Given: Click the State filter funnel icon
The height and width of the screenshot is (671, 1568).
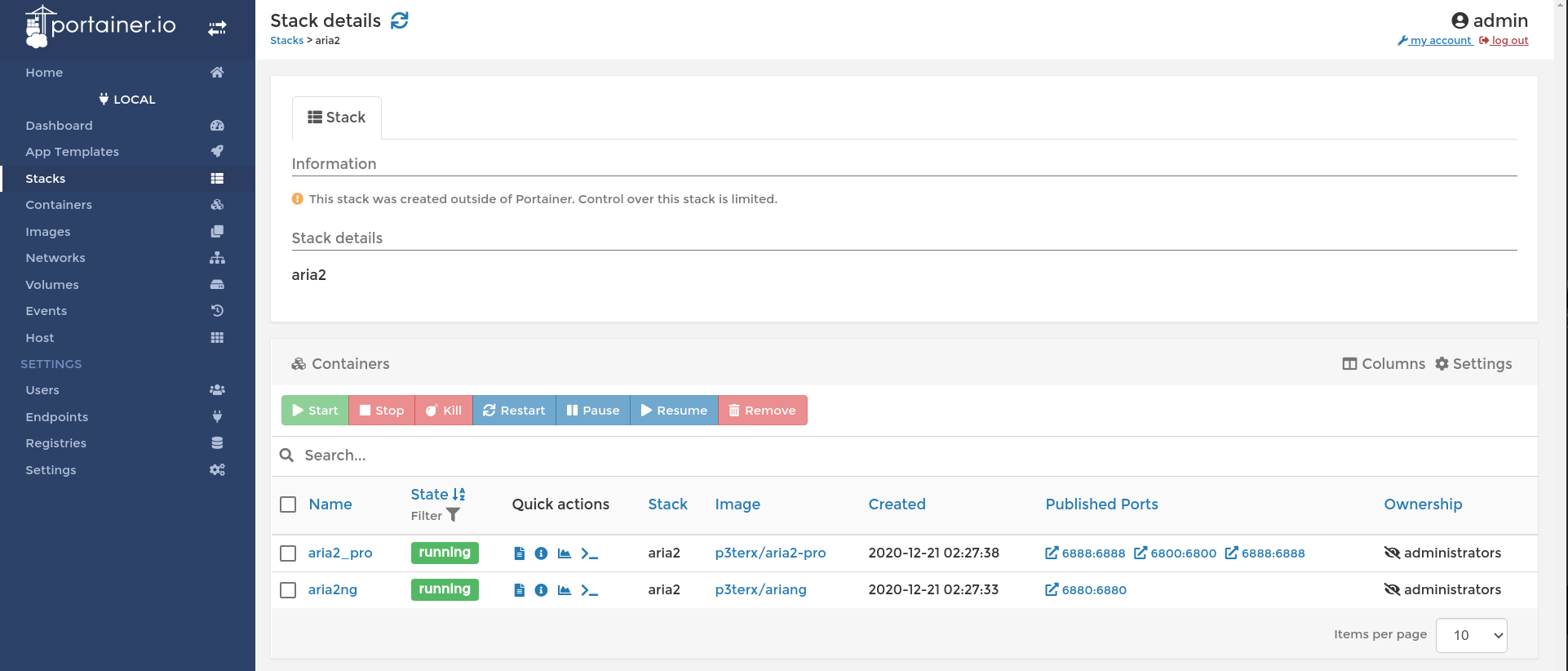Looking at the screenshot, I should tap(453, 515).
